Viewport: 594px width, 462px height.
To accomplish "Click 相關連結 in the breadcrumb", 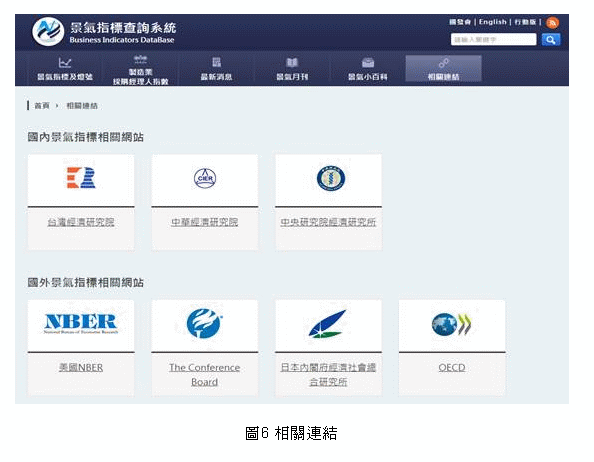I will tap(82, 106).
